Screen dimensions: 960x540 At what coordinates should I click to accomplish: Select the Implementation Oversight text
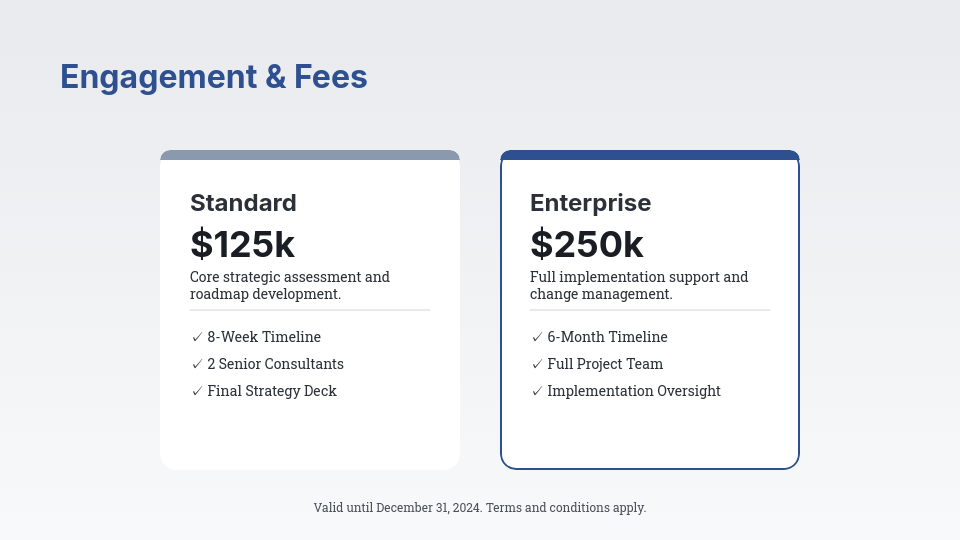[x=634, y=392]
